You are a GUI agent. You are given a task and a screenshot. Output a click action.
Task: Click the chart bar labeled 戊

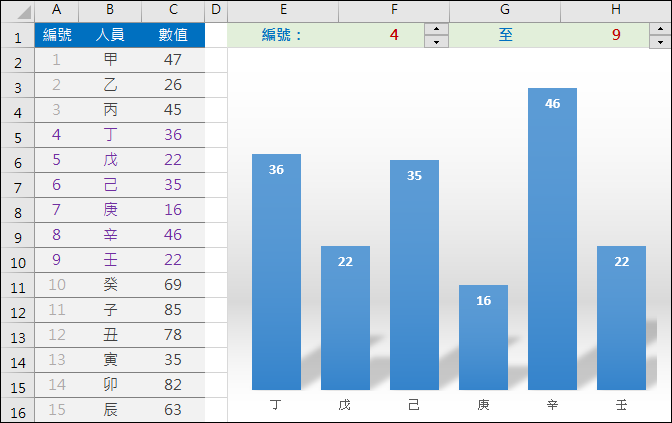tap(345, 318)
